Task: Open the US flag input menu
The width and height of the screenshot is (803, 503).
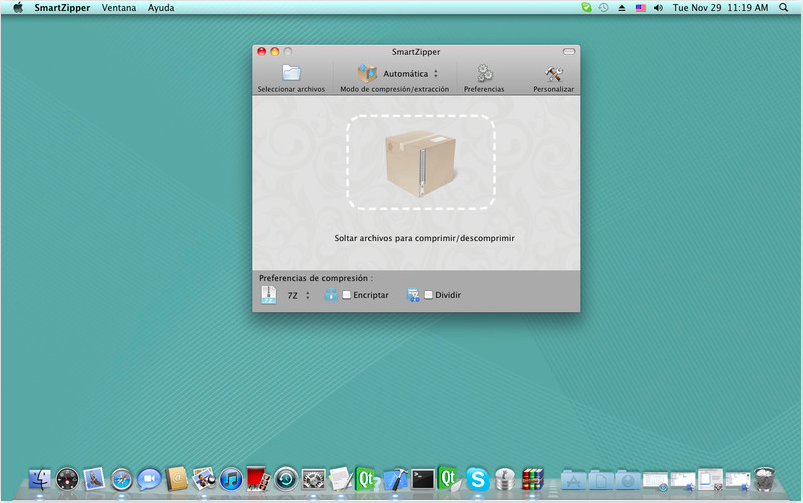Action: click(641, 8)
